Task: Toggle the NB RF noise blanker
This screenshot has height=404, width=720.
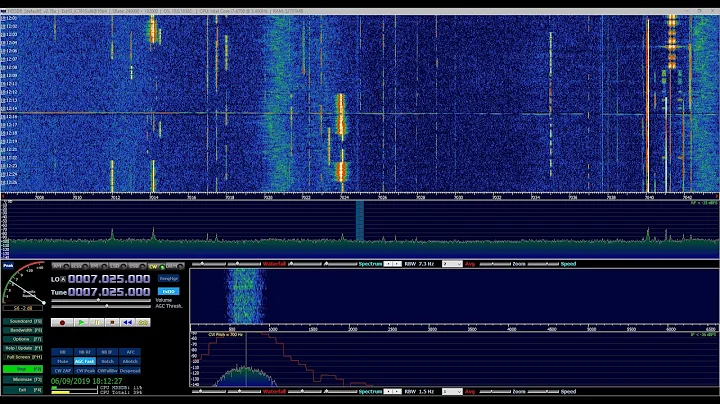Action: [84, 352]
